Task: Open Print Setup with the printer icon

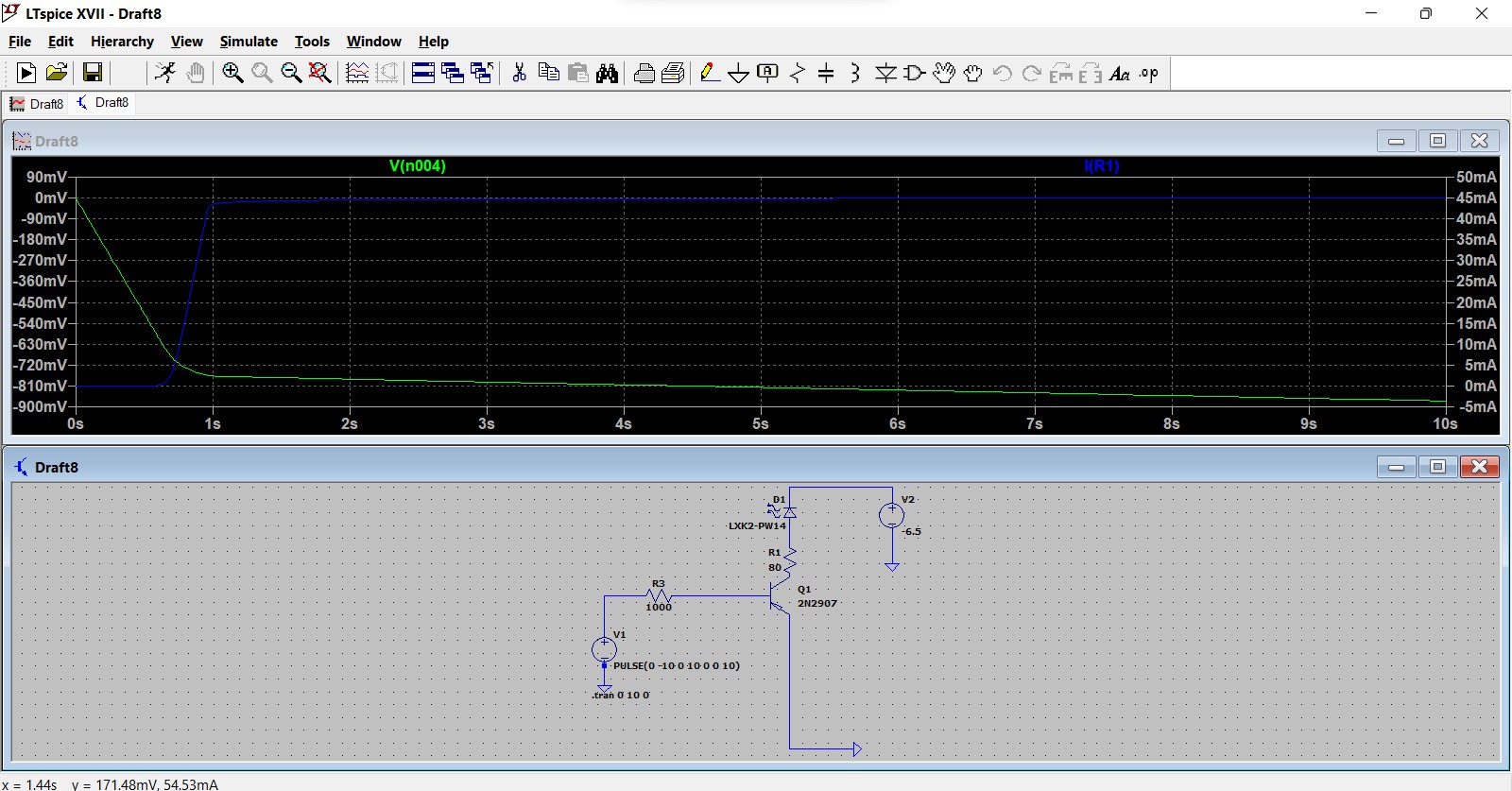Action: coord(644,73)
